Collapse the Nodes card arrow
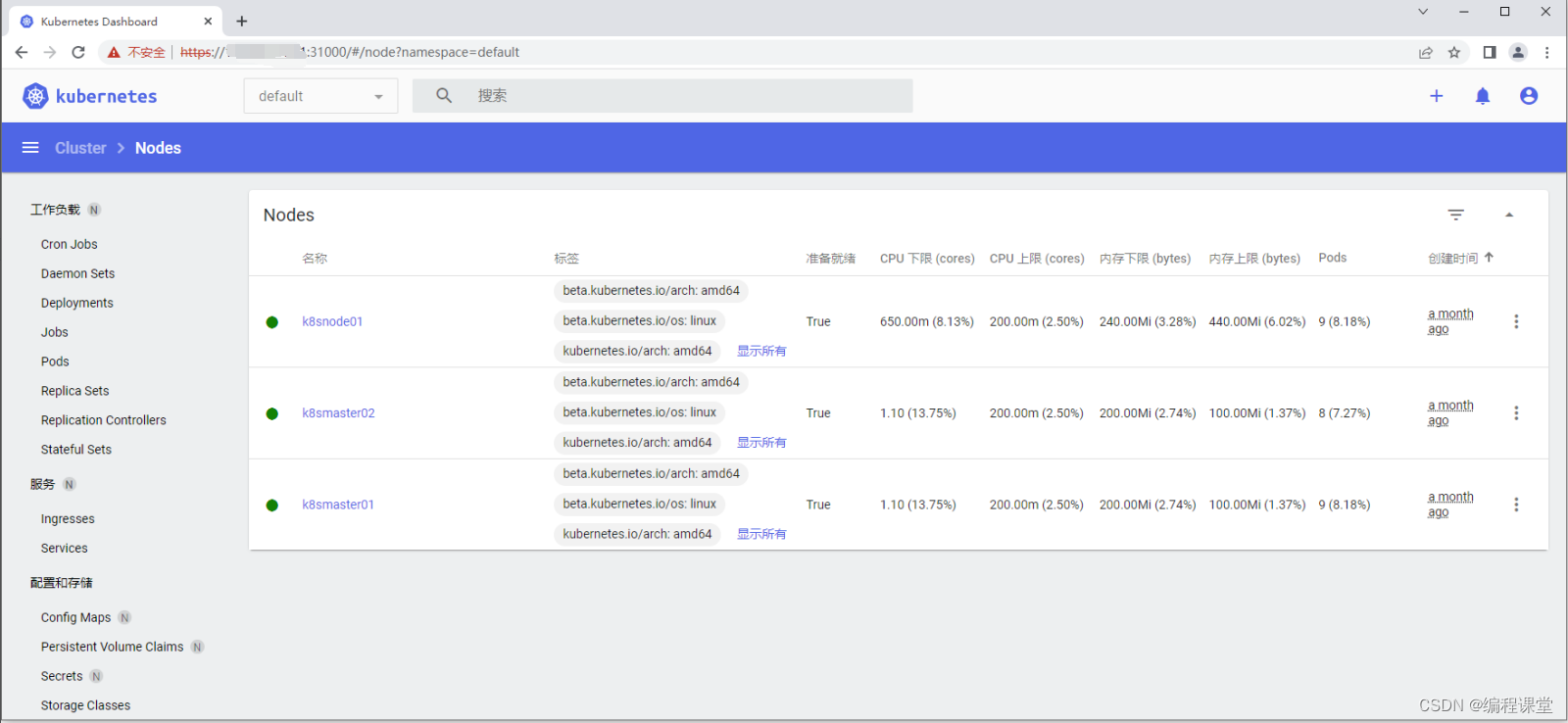 click(1509, 215)
